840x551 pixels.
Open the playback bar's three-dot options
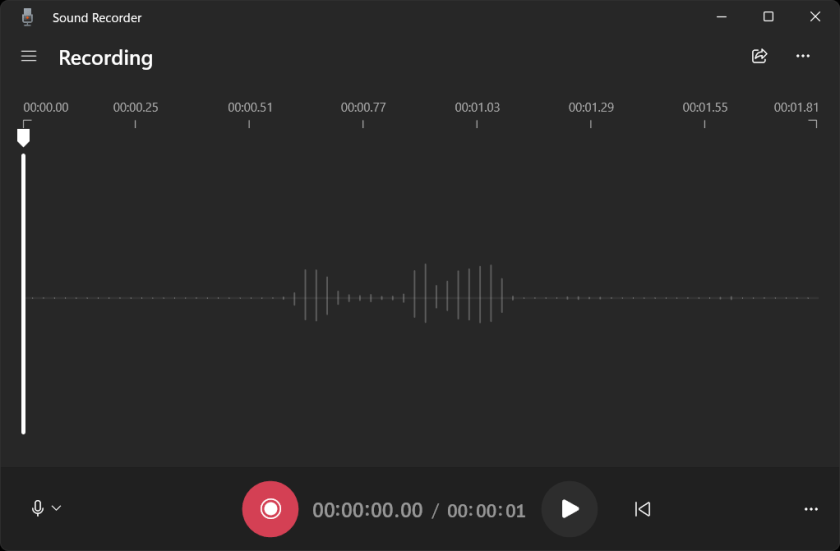(811, 509)
